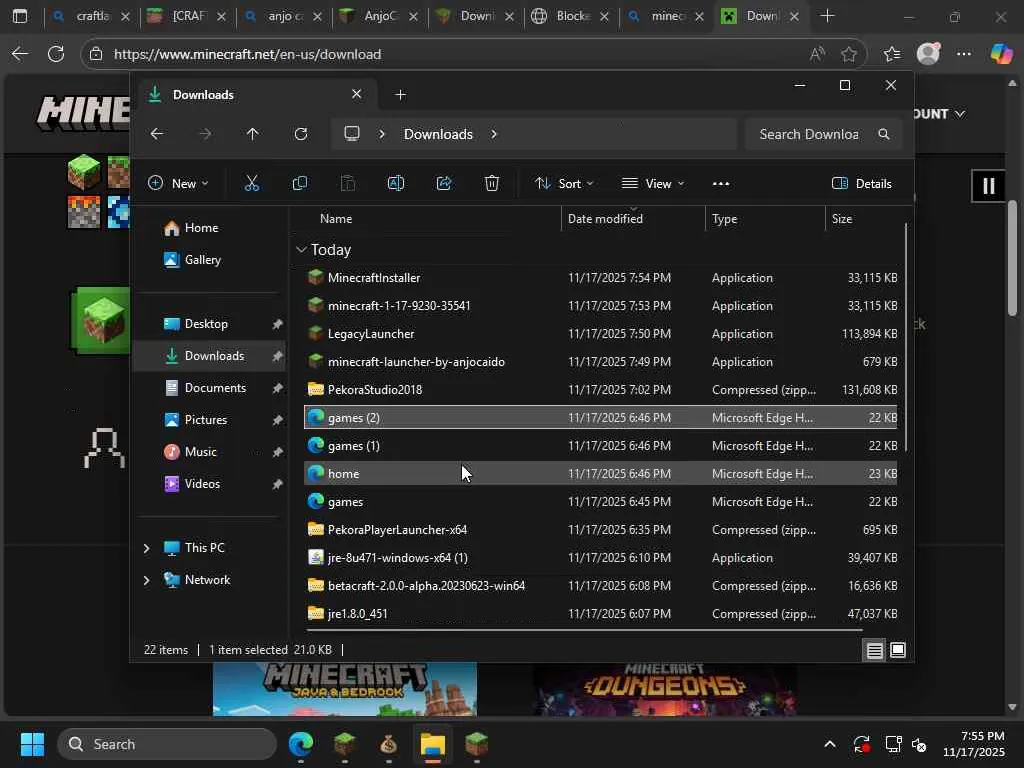
Task: Click the Delete trash icon
Action: pos(492,184)
